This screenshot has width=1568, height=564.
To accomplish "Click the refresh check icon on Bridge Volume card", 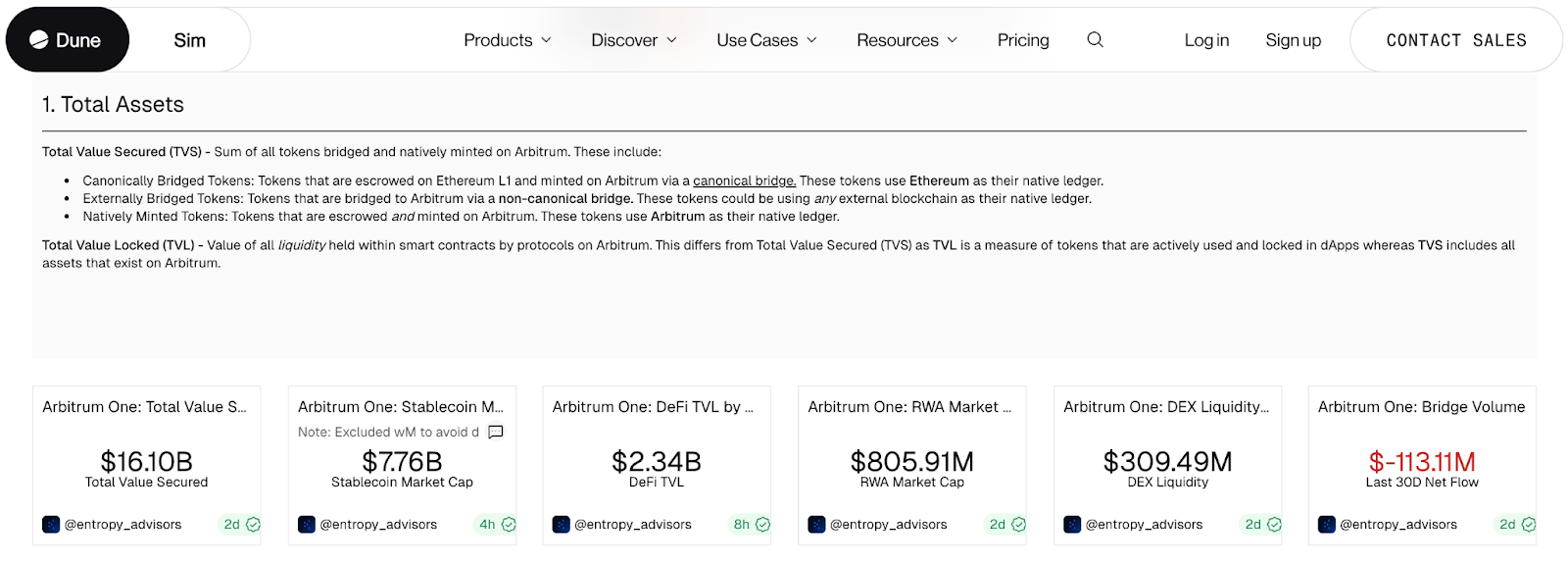I will [x=1529, y=525].
